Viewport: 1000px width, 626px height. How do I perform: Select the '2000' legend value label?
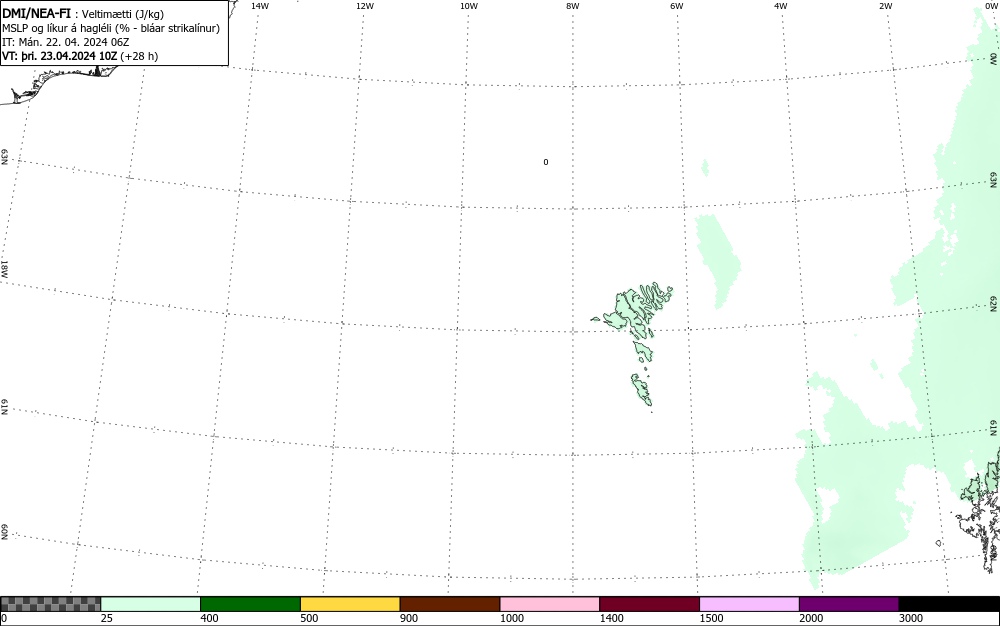tap(811, 618)
